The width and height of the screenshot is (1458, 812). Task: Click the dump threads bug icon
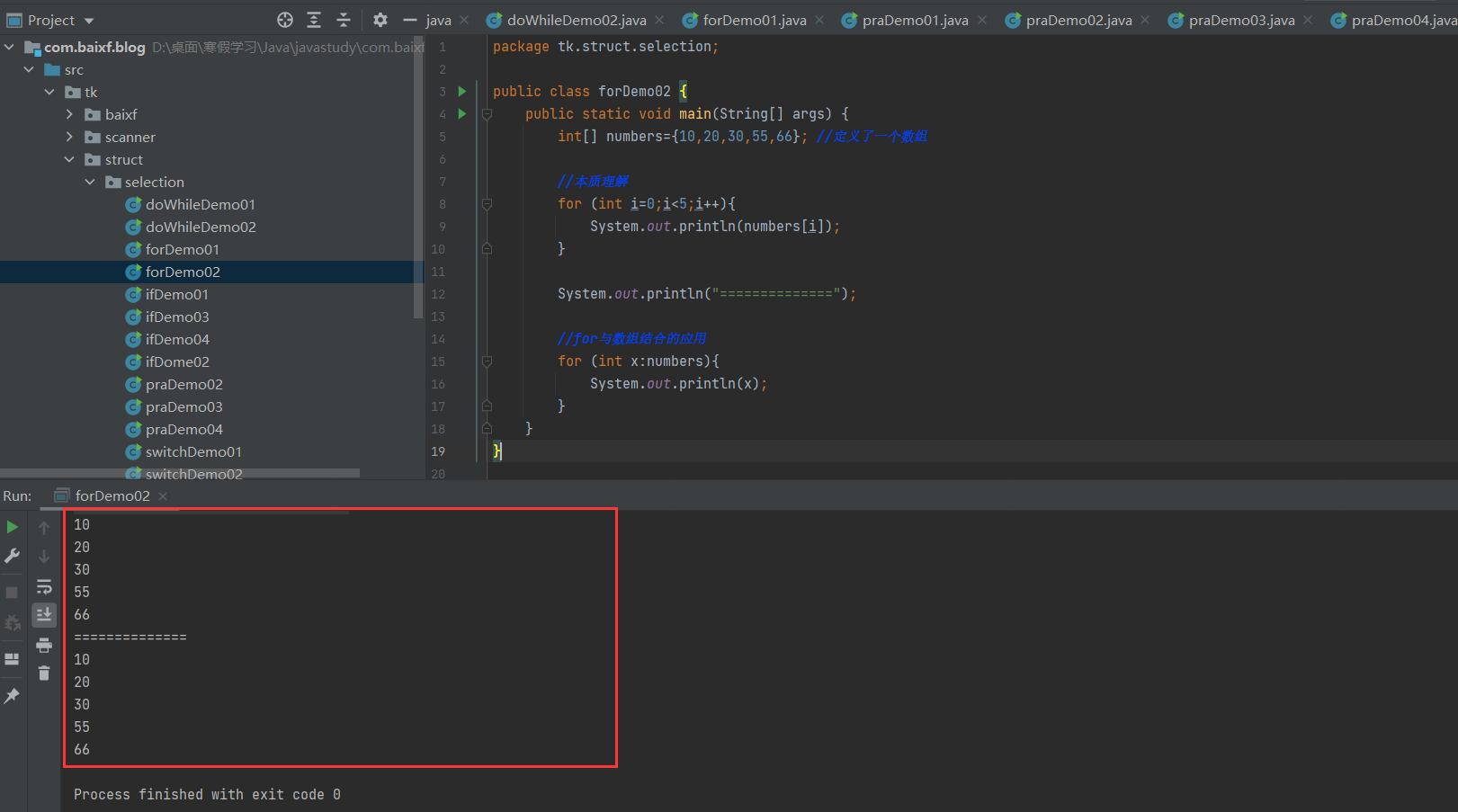pyautogui.click(x=13, y=622)
